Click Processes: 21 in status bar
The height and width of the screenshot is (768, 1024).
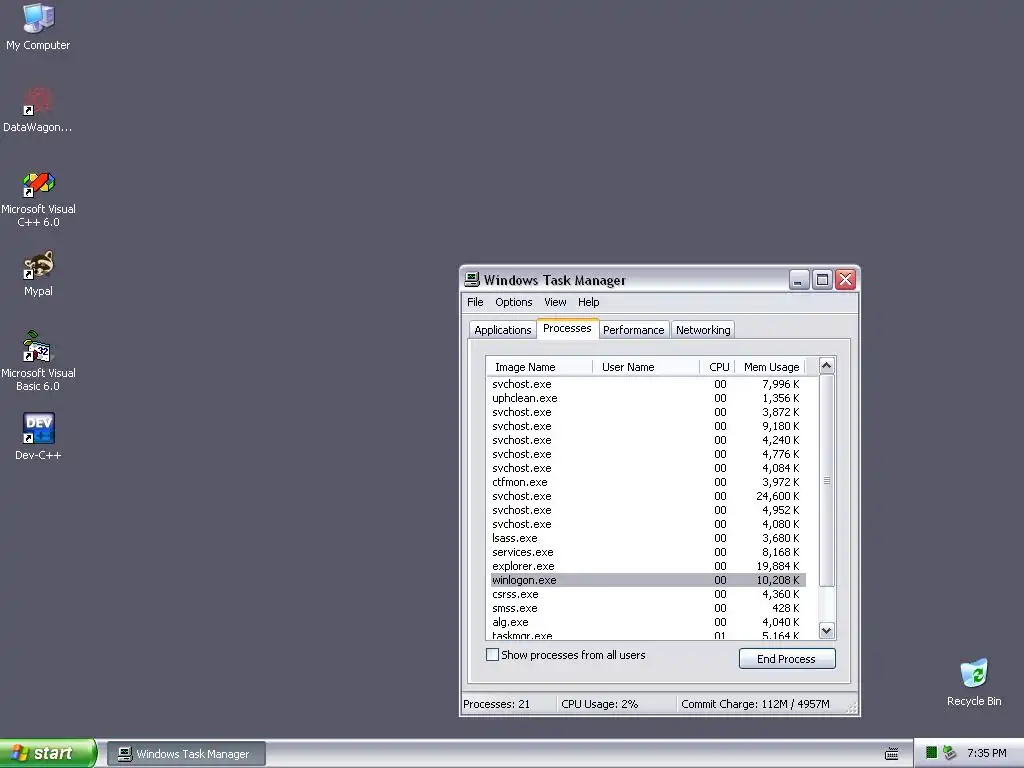pos(496,704)
